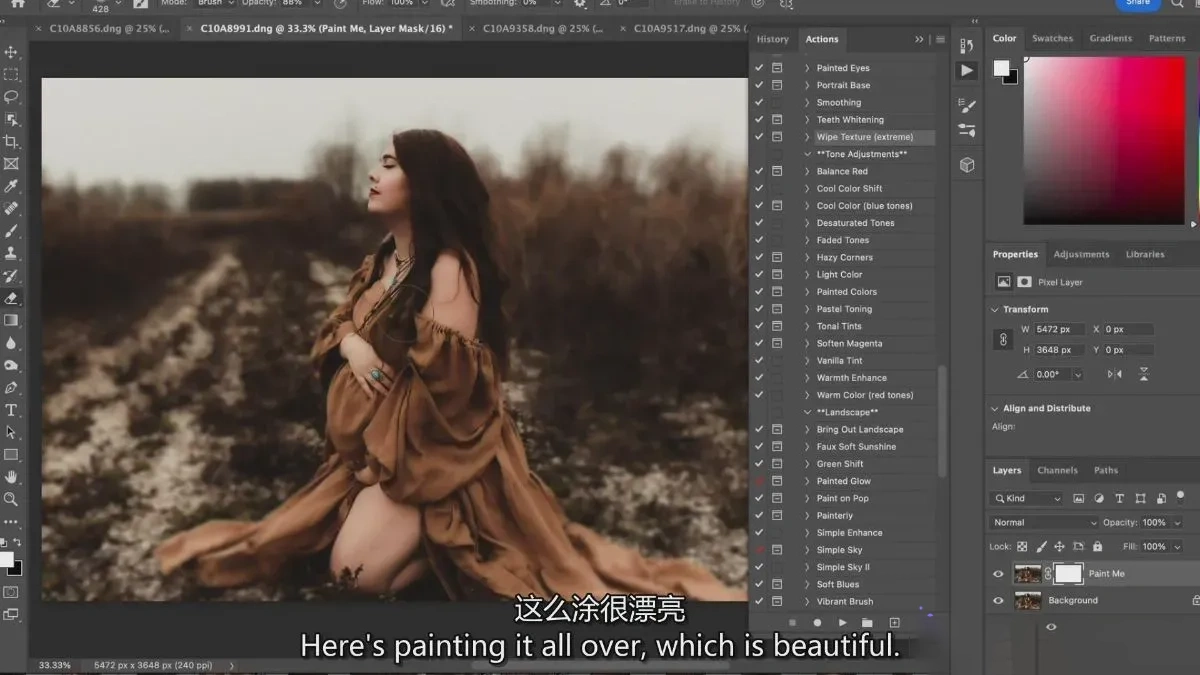Image resolution: width=1200 pixels, height=675 pixels.
Task: Hide the Background layer
Action: tap(998, 601)
